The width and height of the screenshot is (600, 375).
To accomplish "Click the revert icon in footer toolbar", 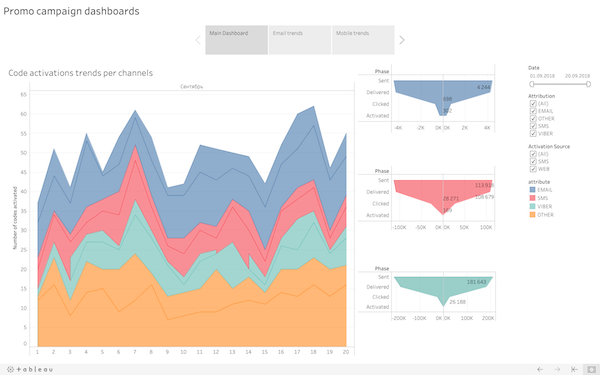I will 574,369.
